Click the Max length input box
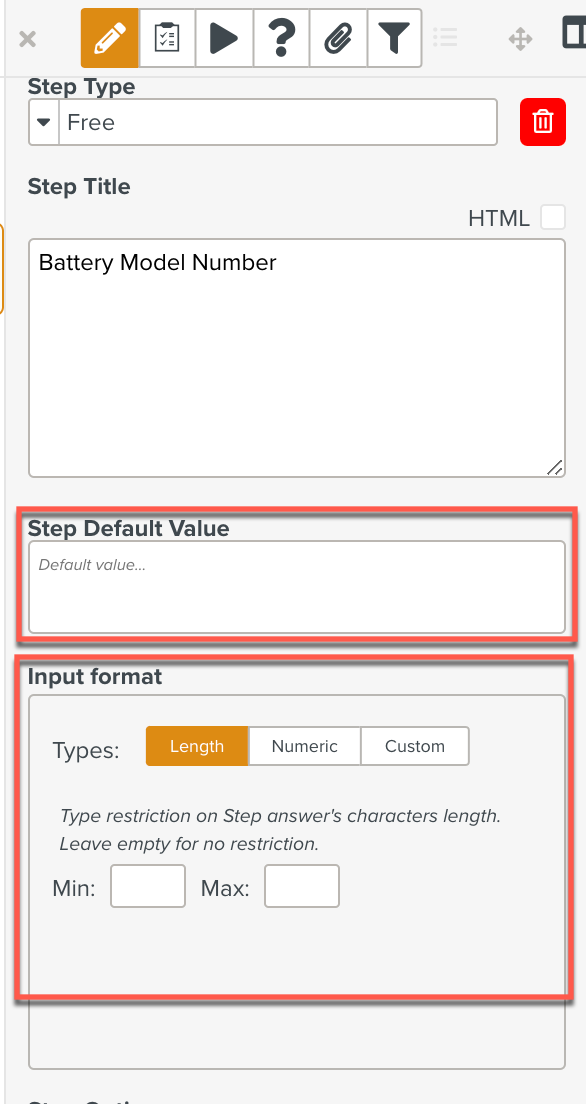 pyautogui.click(x=302, y=886)
